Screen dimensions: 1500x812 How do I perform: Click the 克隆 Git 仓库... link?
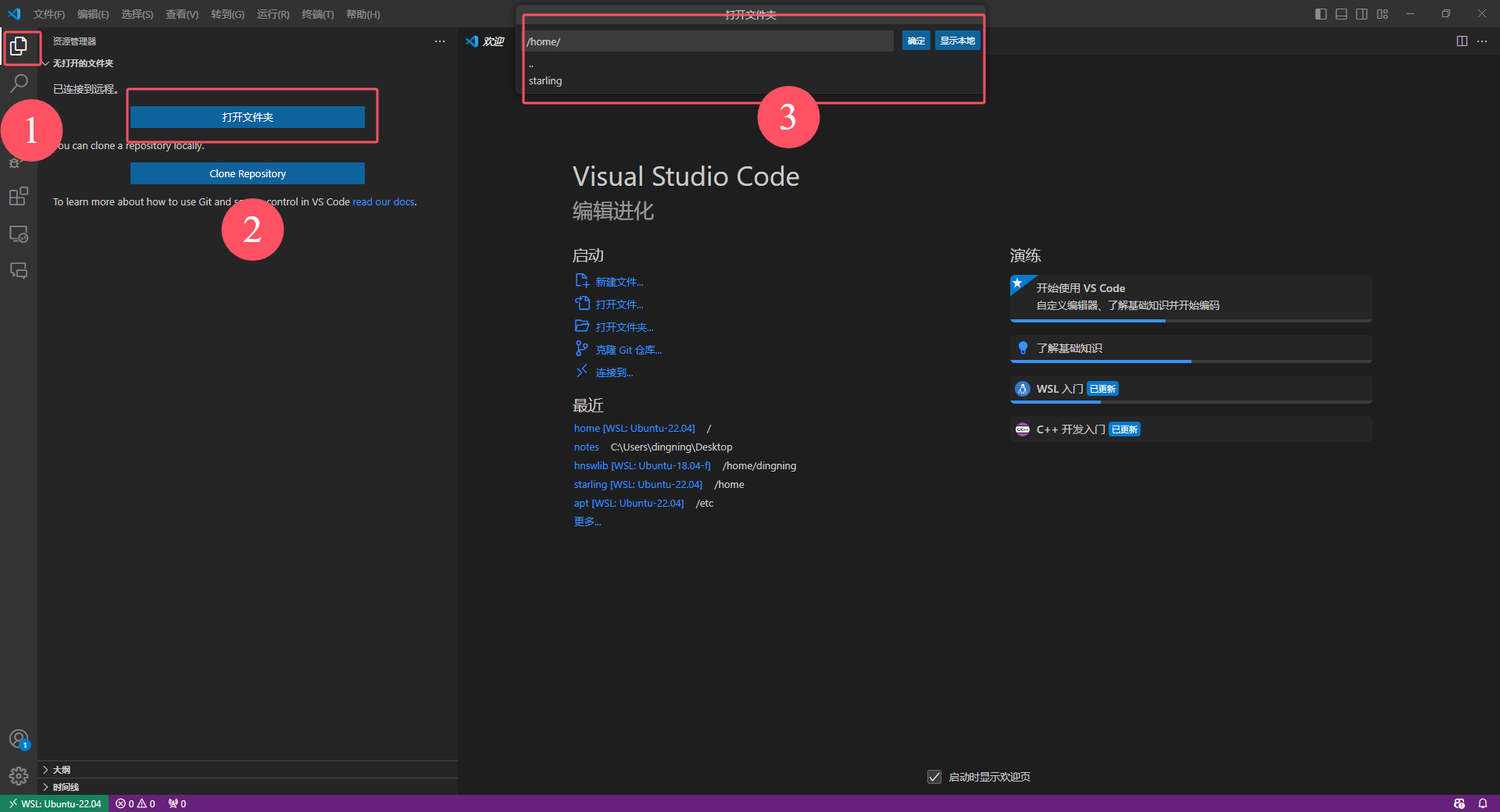click(x=628, y=350)
